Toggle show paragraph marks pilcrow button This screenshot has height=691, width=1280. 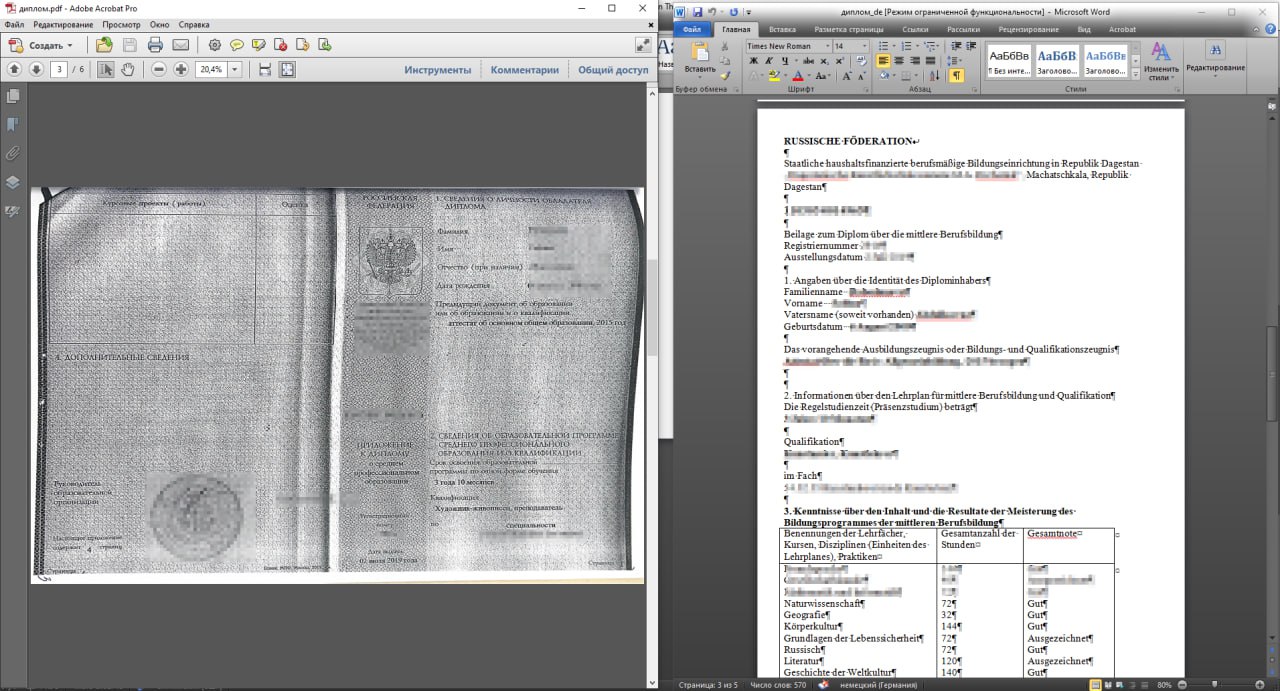(956, 76)
